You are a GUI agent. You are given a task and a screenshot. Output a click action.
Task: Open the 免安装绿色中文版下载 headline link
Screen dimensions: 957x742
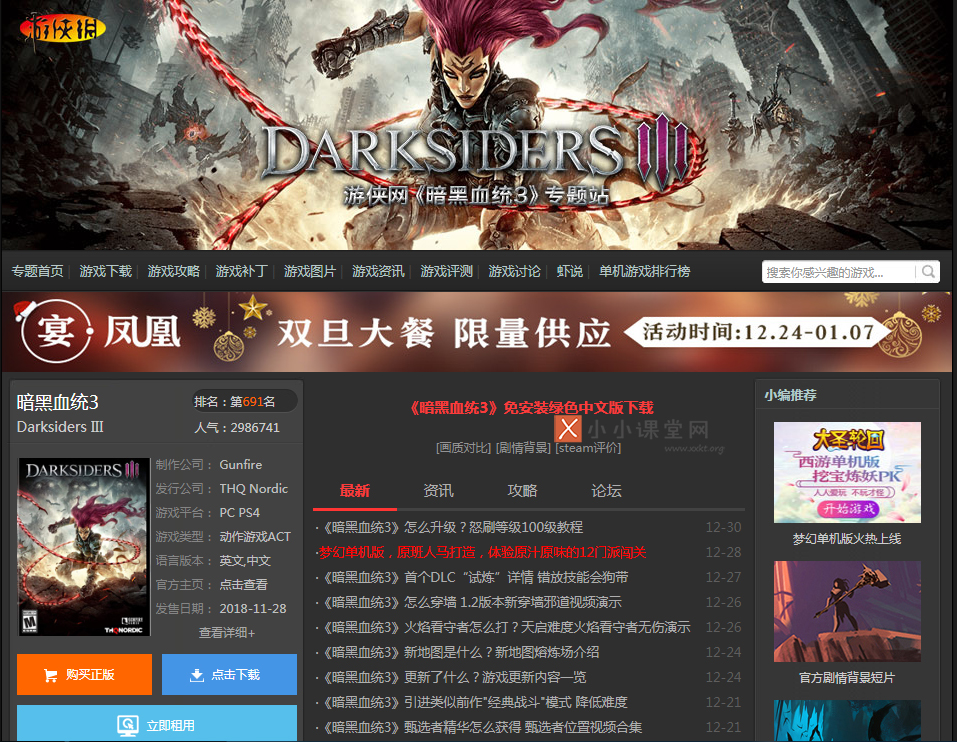click(532, 408)
